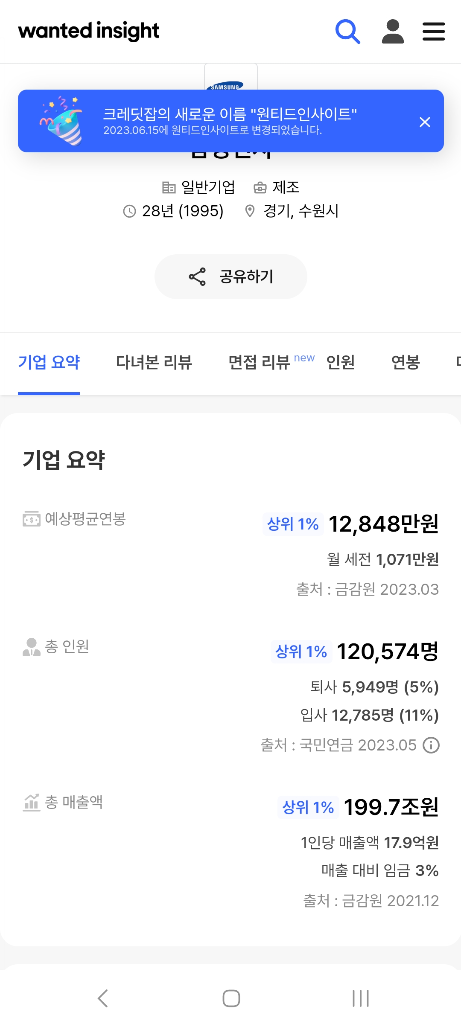
Task: Select the 인원 tab
Action: point(341,362)
